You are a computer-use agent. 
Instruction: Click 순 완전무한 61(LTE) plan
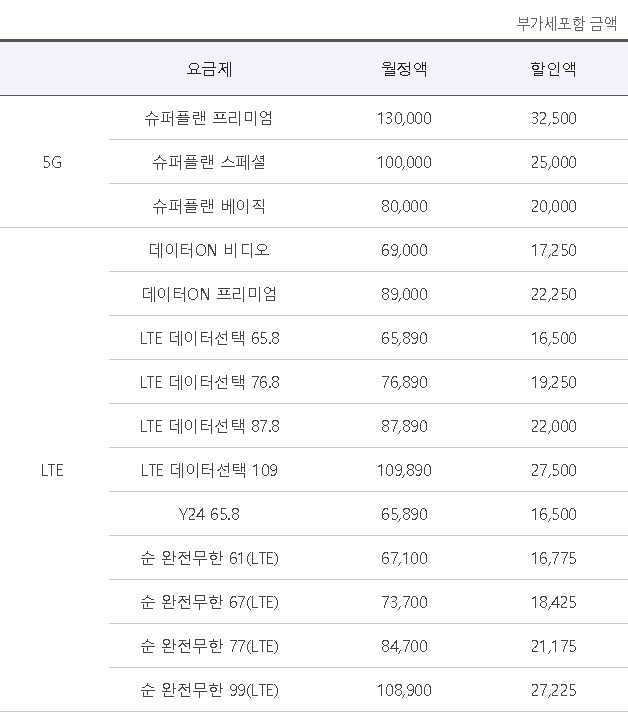tap(210, 558)
